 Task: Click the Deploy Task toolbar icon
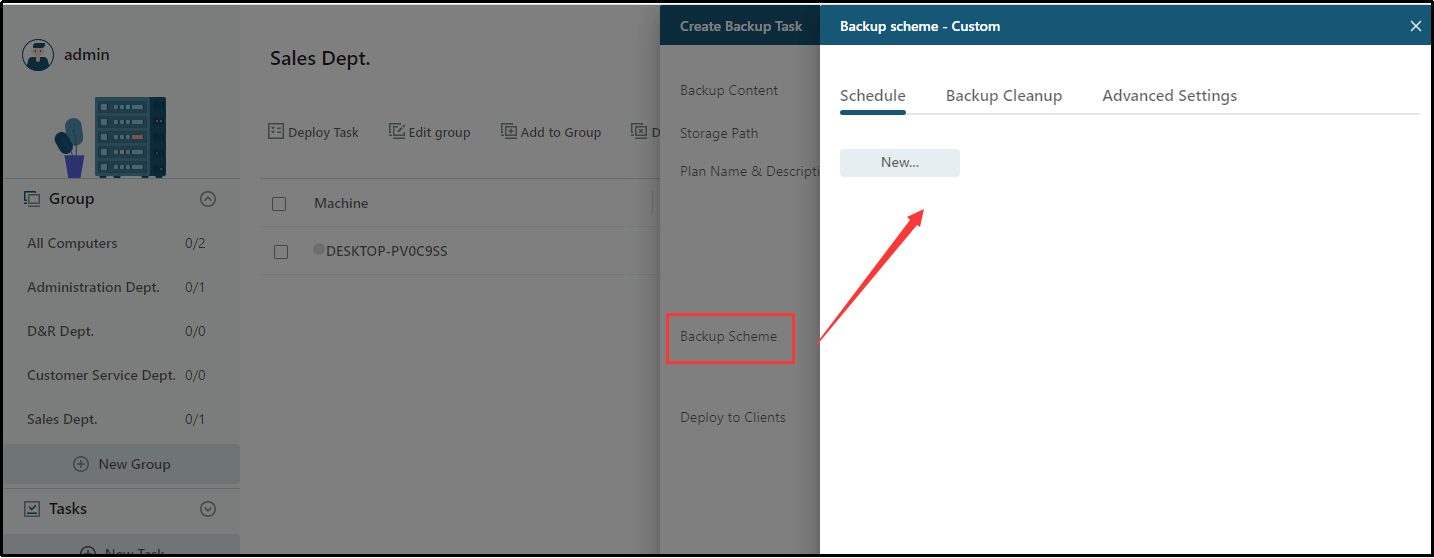click(x=276, y=131)
